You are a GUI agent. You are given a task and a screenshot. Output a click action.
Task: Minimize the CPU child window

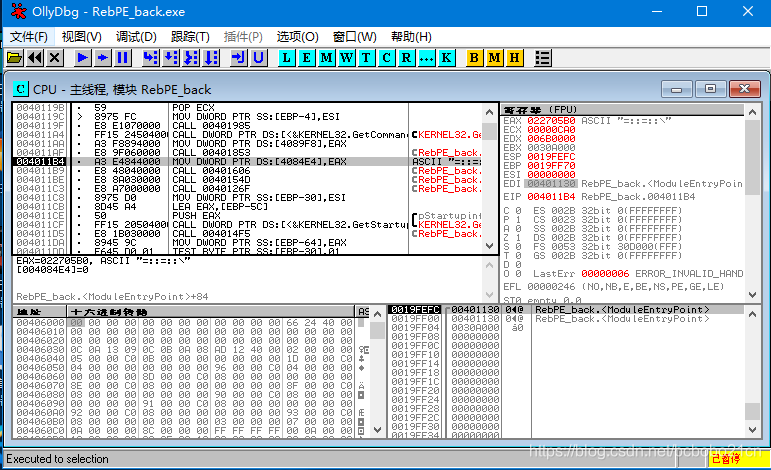677,89
